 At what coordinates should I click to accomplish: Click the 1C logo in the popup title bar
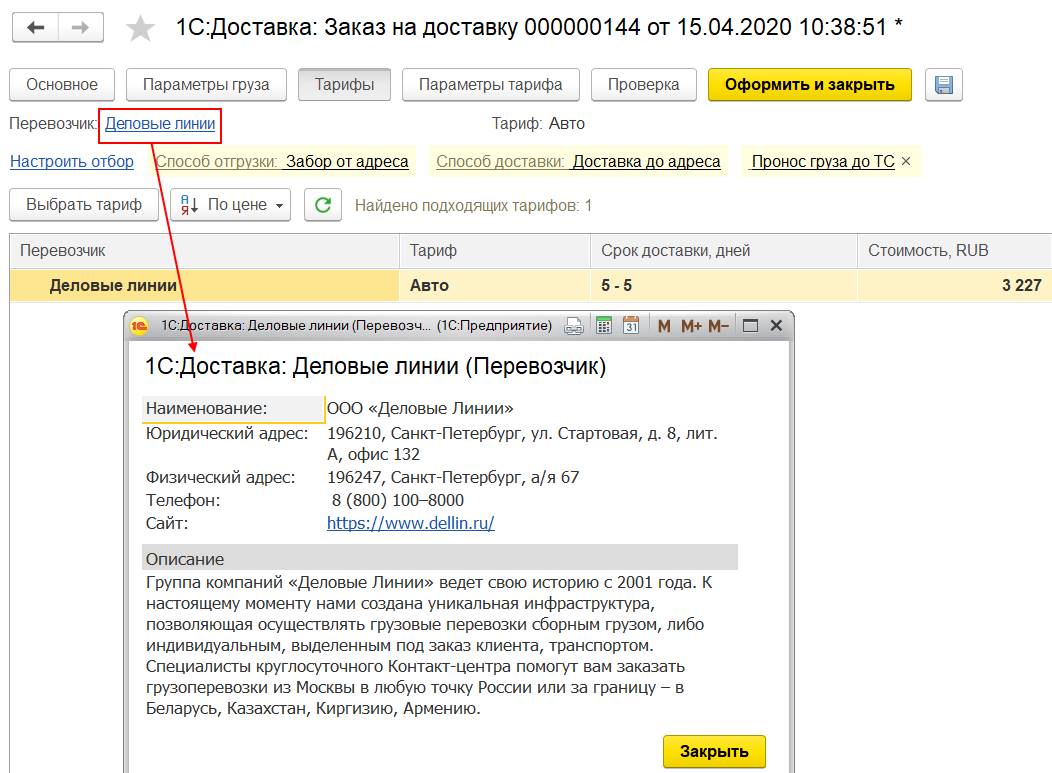[139, 326]
